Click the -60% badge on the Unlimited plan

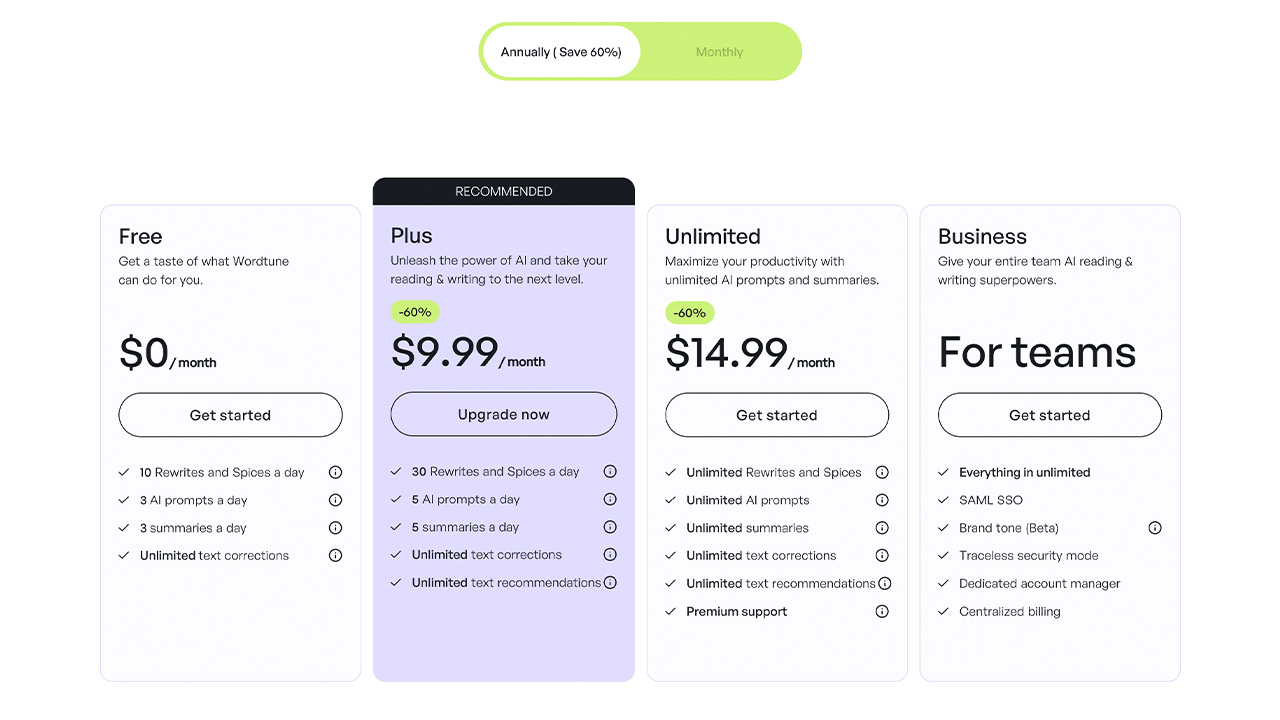(690, 313)
